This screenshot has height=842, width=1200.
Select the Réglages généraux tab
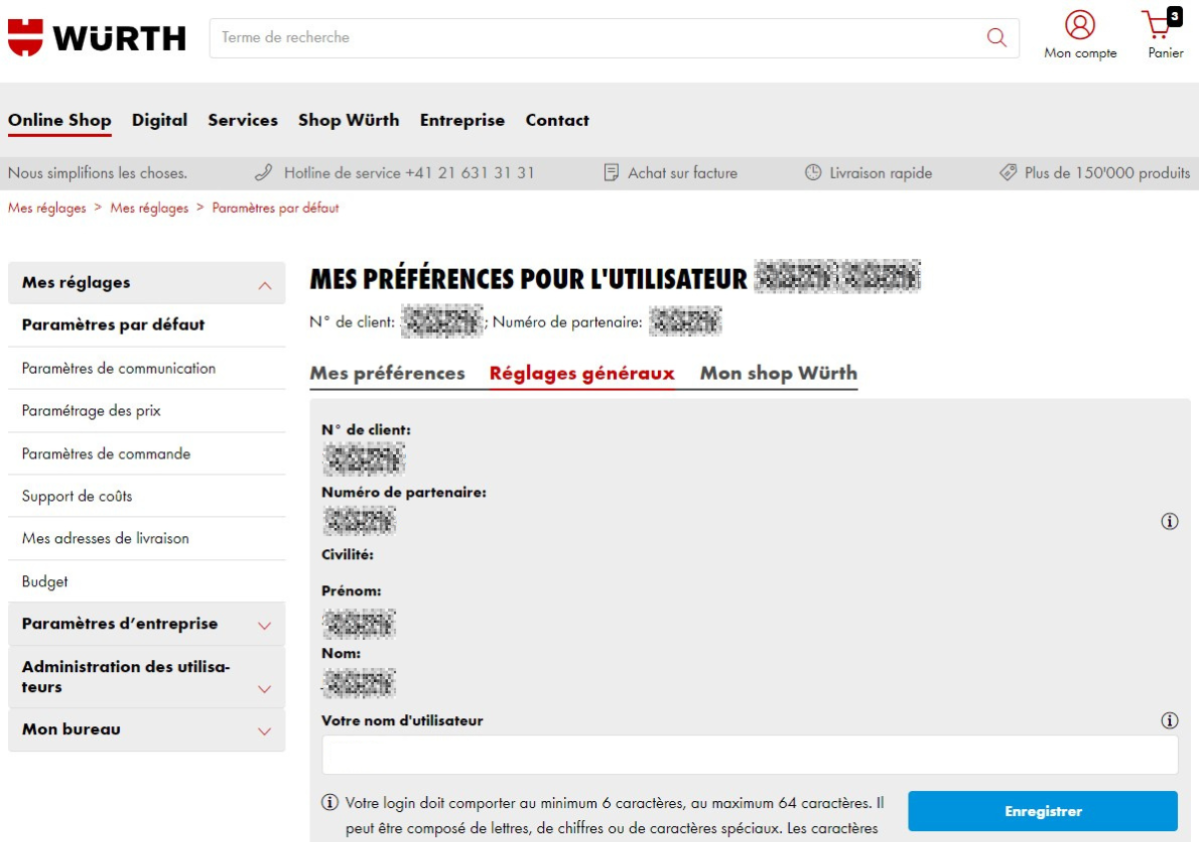point(582,373)
